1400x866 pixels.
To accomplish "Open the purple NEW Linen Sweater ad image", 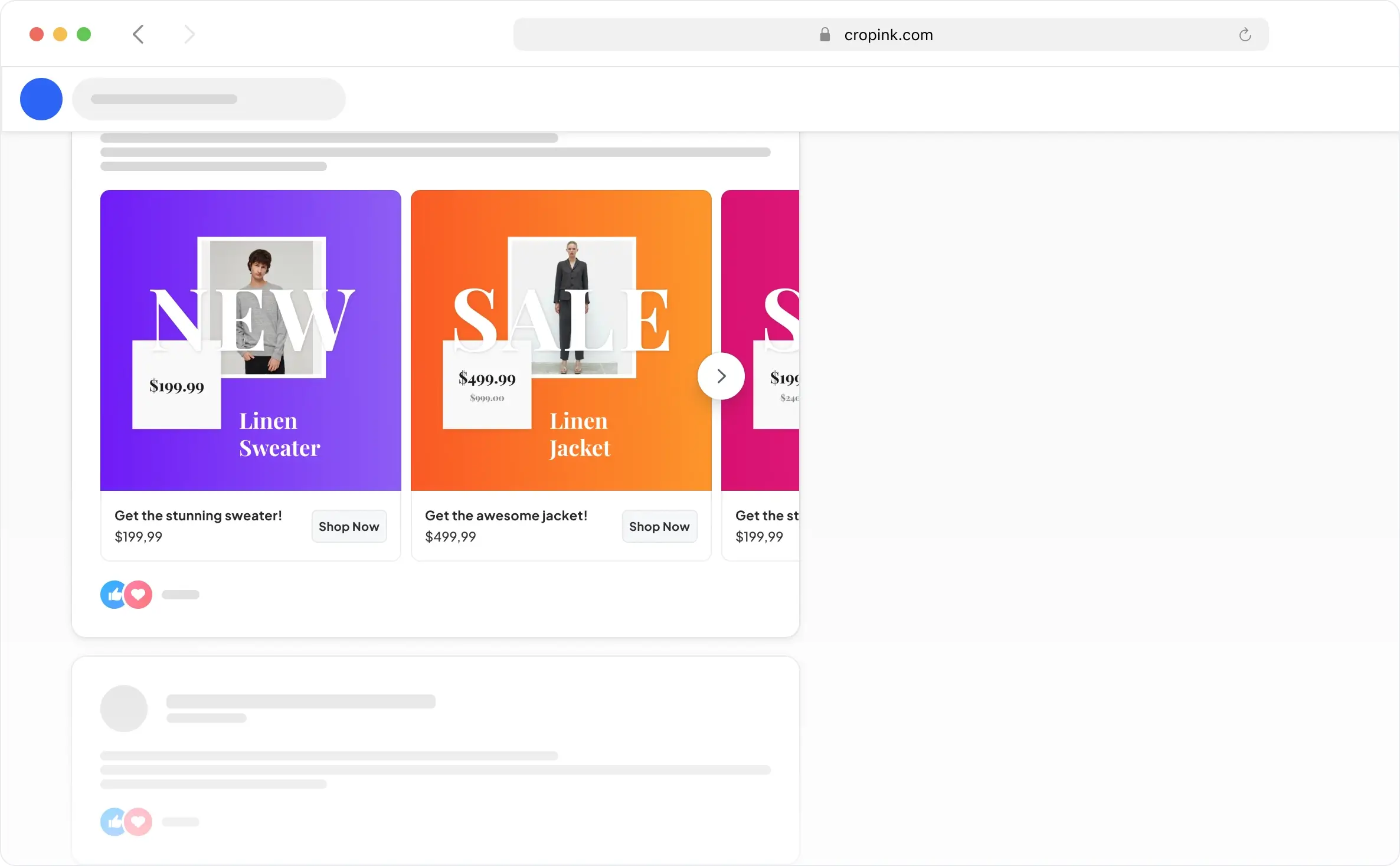I will click(x=250, y=340).
